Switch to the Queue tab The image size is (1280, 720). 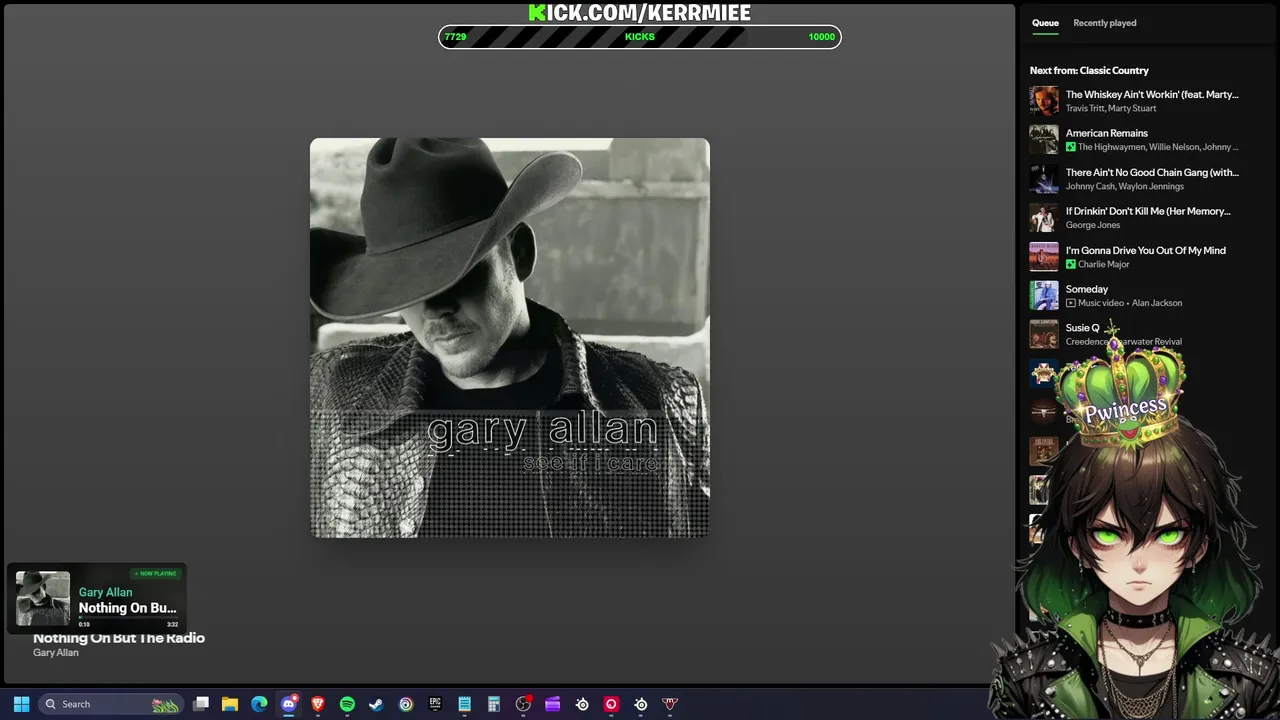point(1045,23)
